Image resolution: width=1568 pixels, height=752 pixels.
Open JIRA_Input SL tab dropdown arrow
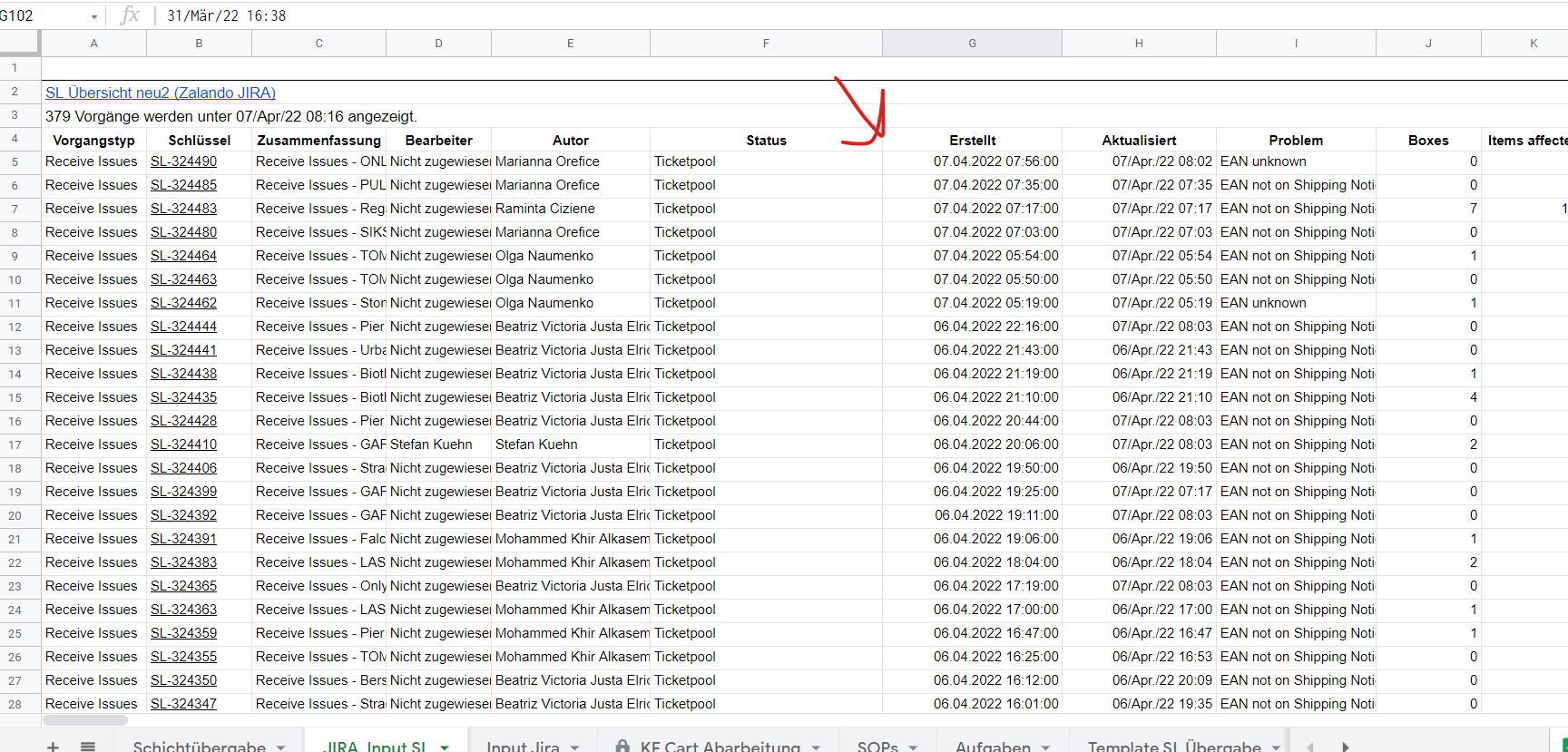445,747
